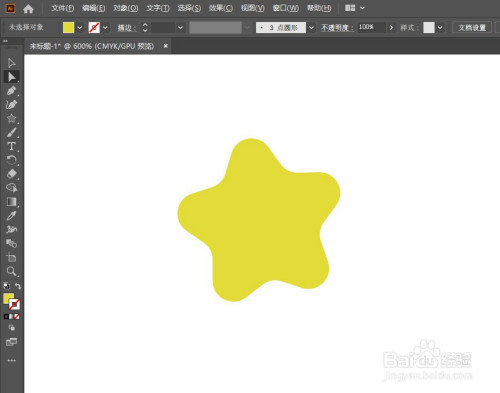Open the 视图(V) menu
The height and width of the screenshot is (393, 500).
coord(253,8)
